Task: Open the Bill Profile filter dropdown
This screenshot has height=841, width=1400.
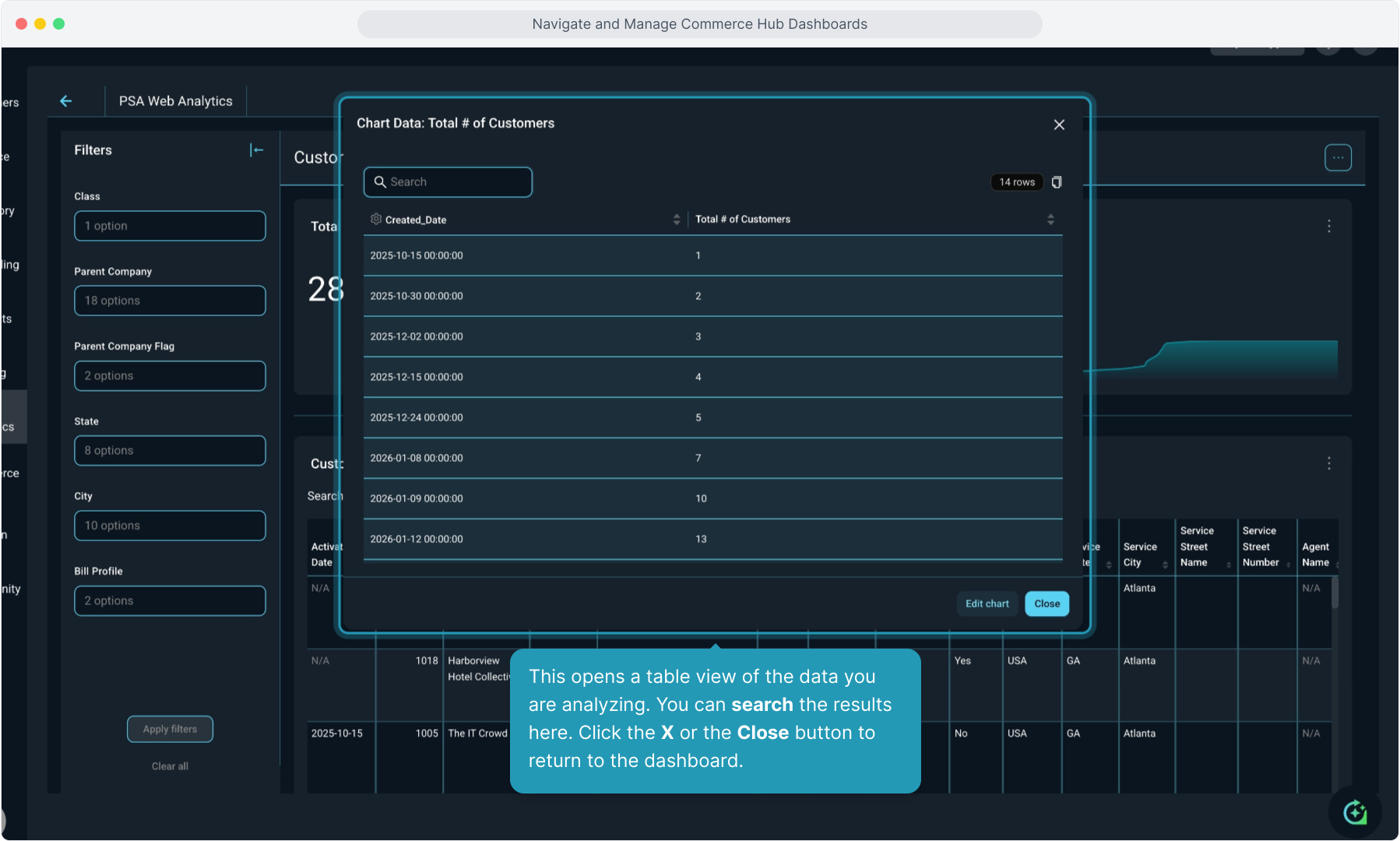Action: point(170,601)
